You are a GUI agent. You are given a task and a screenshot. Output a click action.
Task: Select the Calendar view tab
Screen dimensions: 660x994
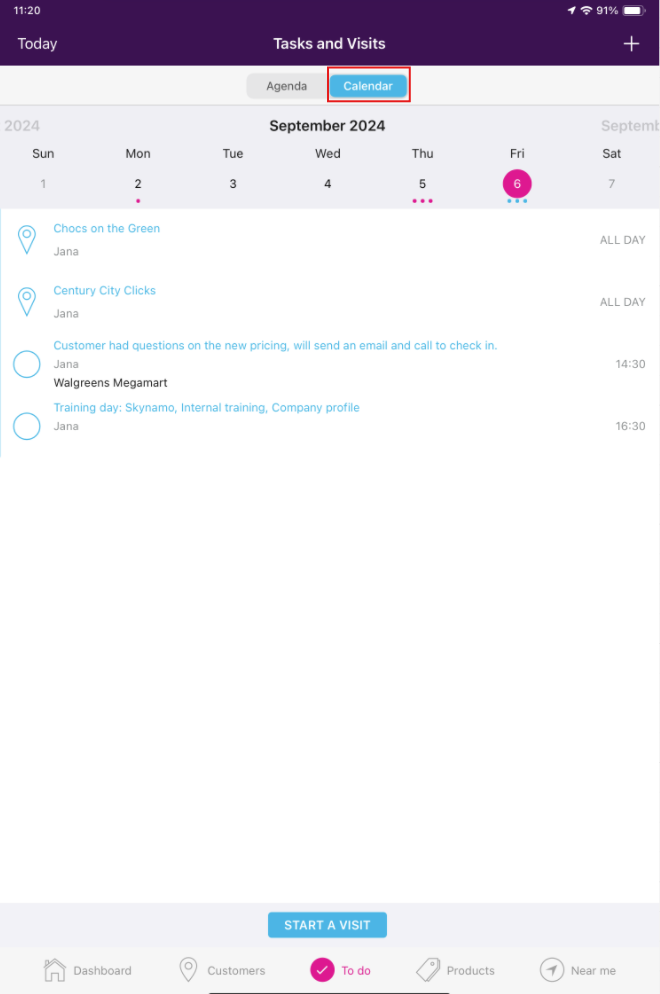pos(368,87)
